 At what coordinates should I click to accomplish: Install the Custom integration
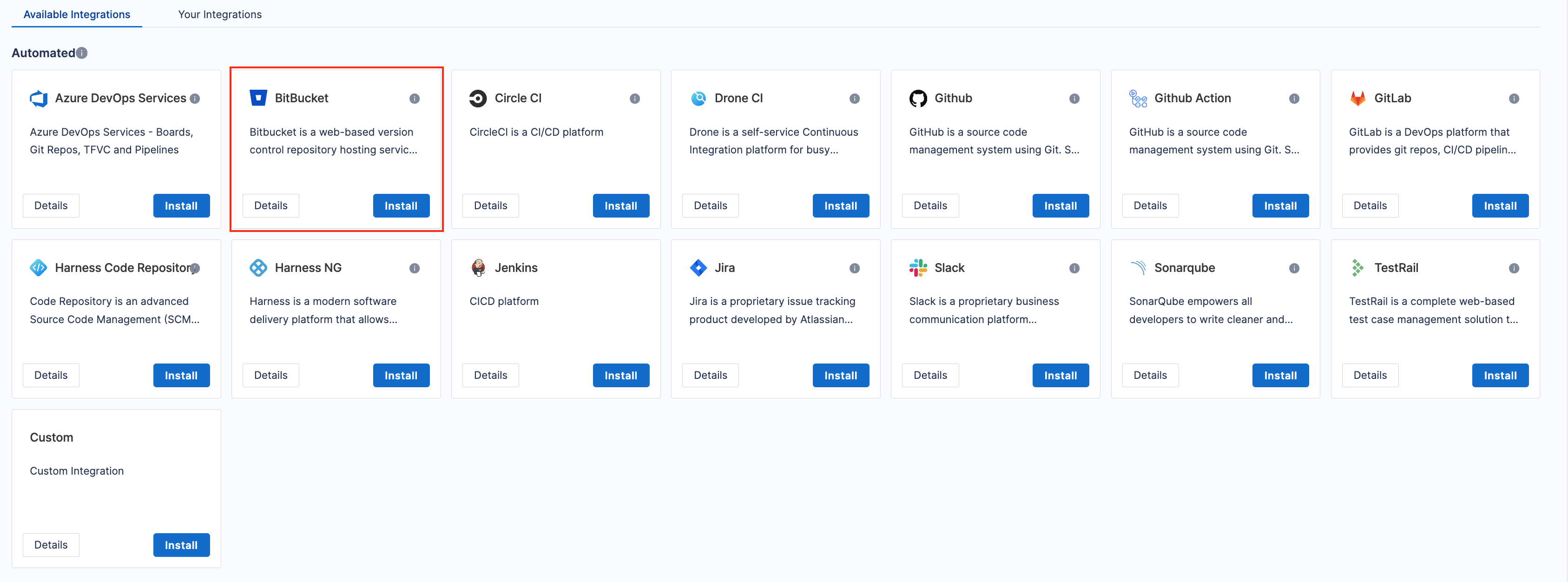(181, 545)
